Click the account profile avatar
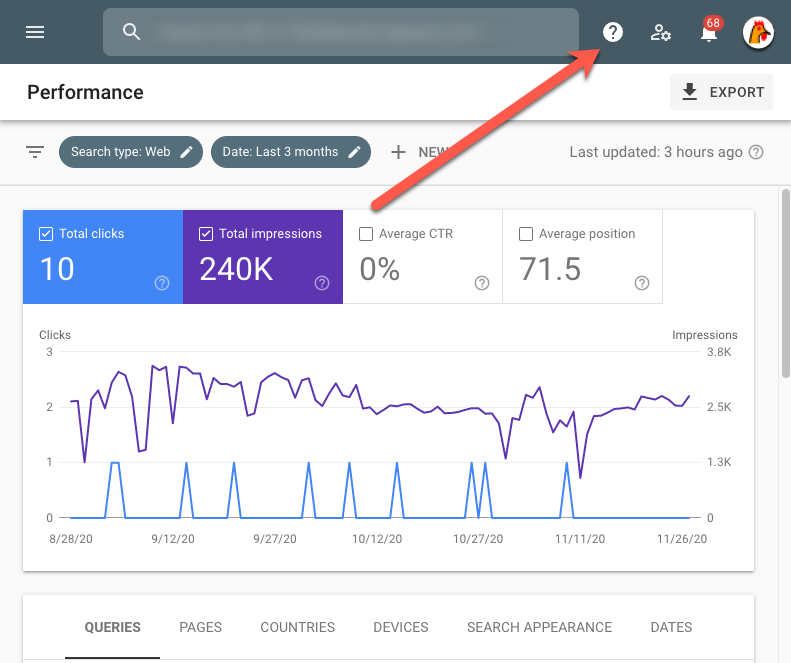This screenshot has height=663, width=791. (x=758, y=32)
